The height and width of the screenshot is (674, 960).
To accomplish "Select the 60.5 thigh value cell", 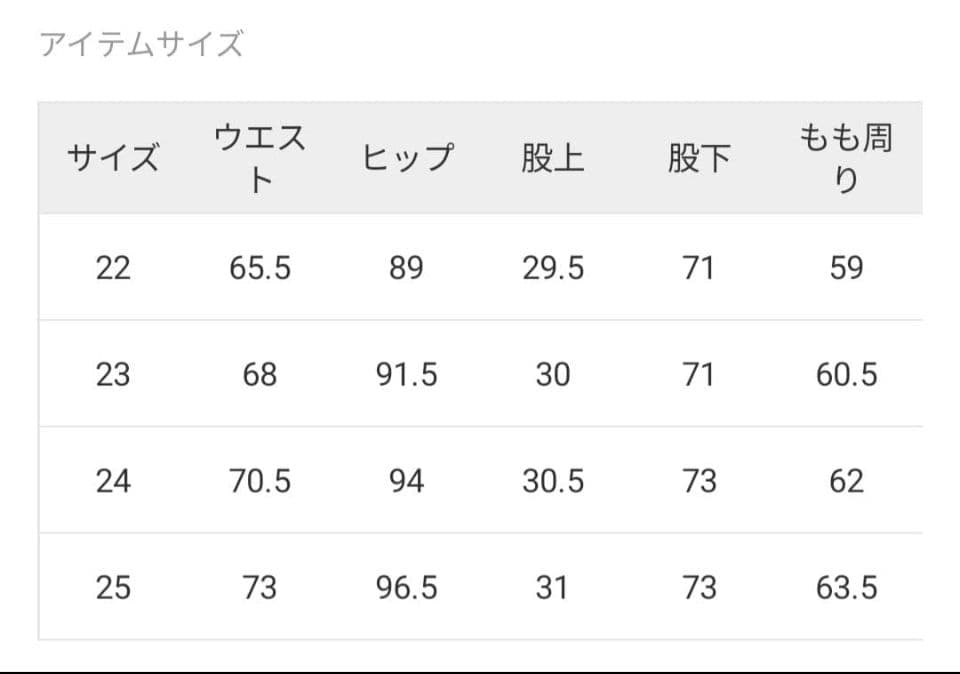I will click(x=846, y=374).
